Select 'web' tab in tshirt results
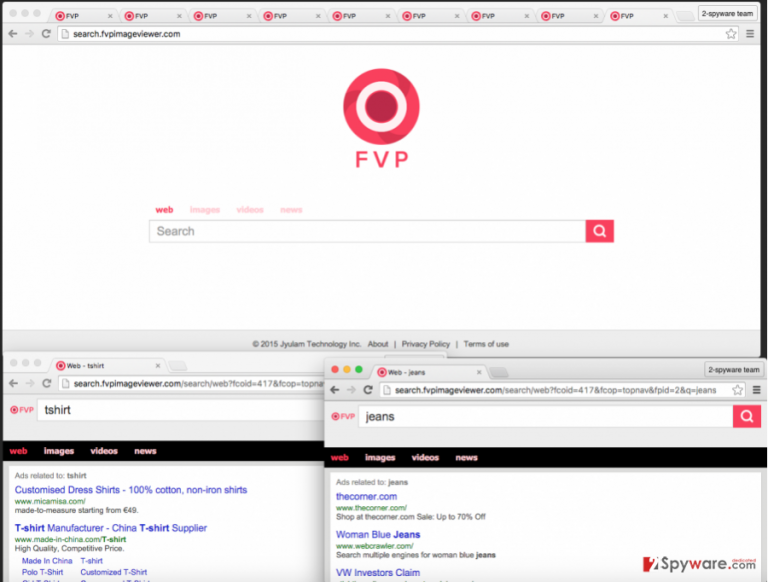768x582 pixels. point(19,451)
